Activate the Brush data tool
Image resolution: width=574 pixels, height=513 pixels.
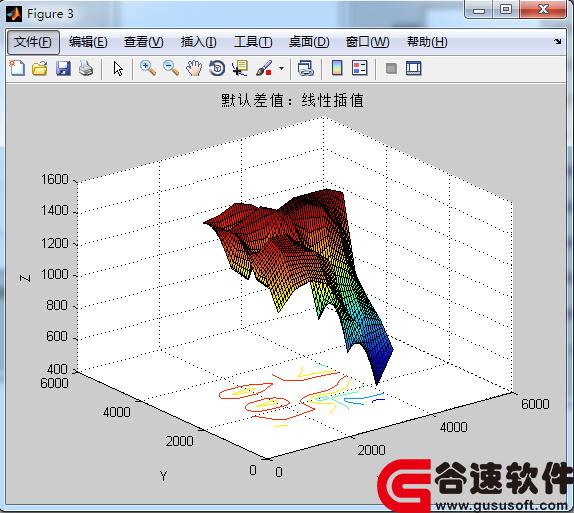(264, 68)
